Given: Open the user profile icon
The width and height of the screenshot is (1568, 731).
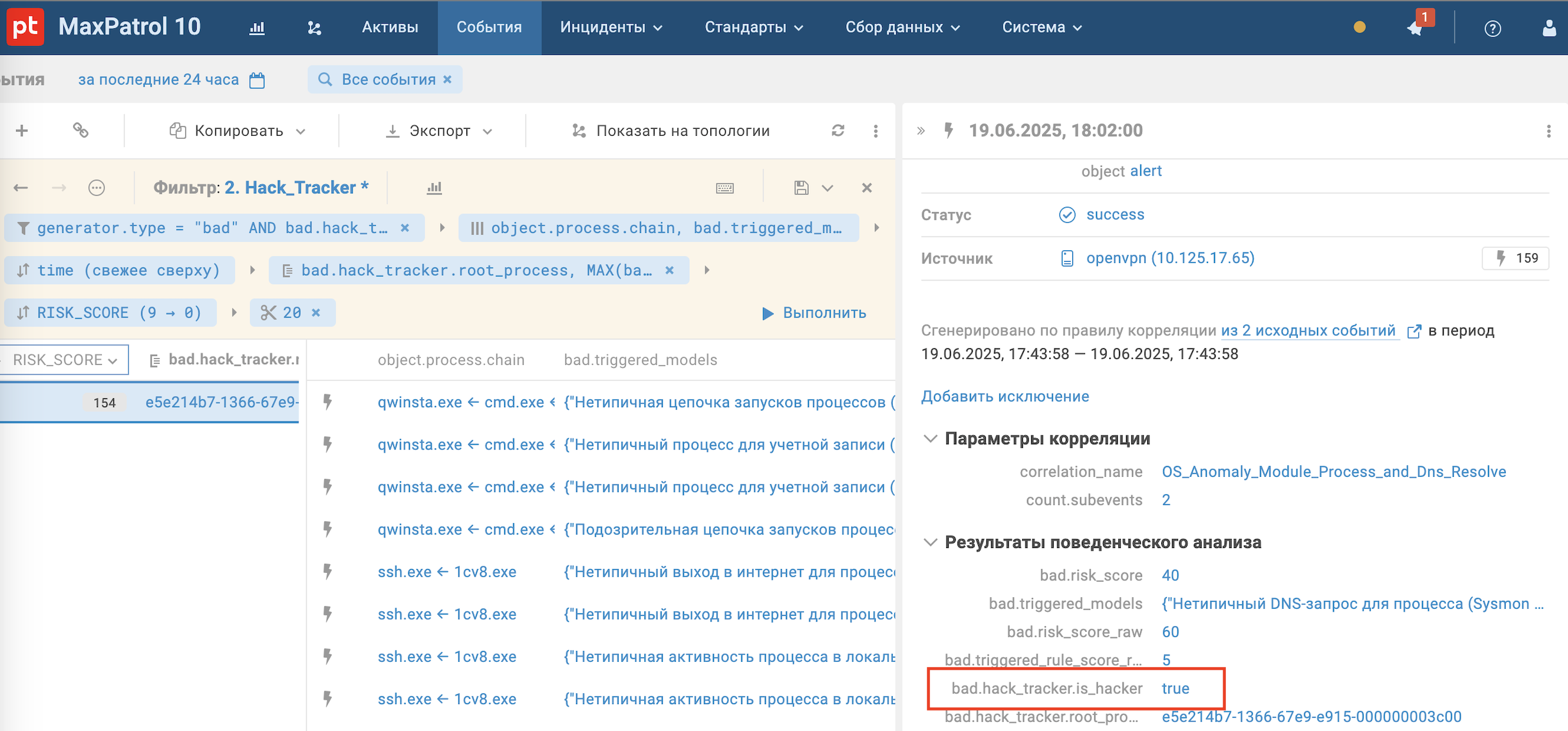Looking at the screenshot, I should 1549,28.
